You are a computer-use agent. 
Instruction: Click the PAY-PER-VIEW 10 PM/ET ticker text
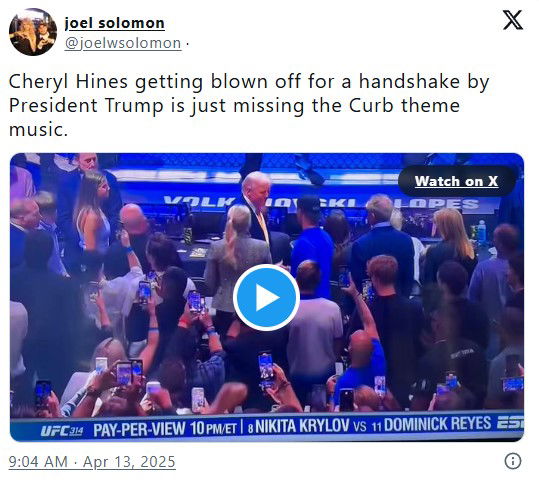point(165,428)
